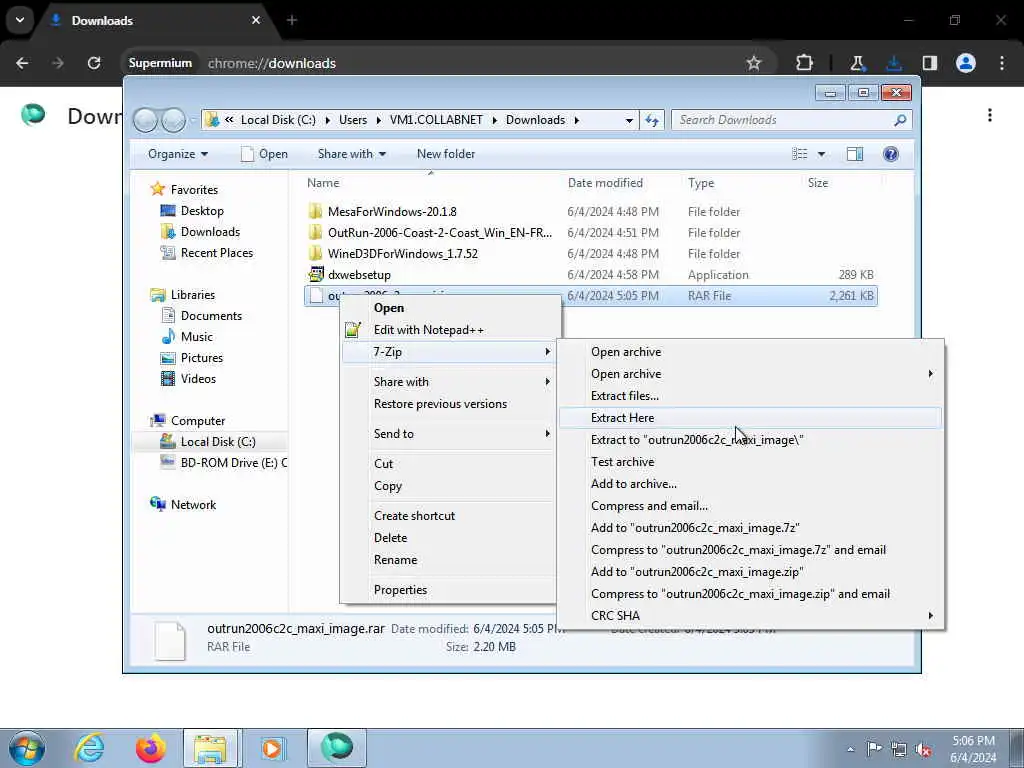Select Create shortcut entry
The width and height of the screenshot is (1024, 768).
point(449,516)
